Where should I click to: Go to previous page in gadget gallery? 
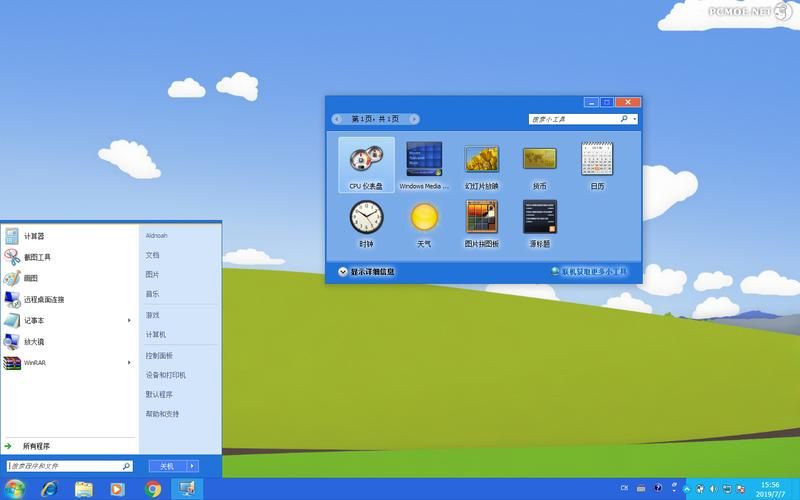click(337, 119)
